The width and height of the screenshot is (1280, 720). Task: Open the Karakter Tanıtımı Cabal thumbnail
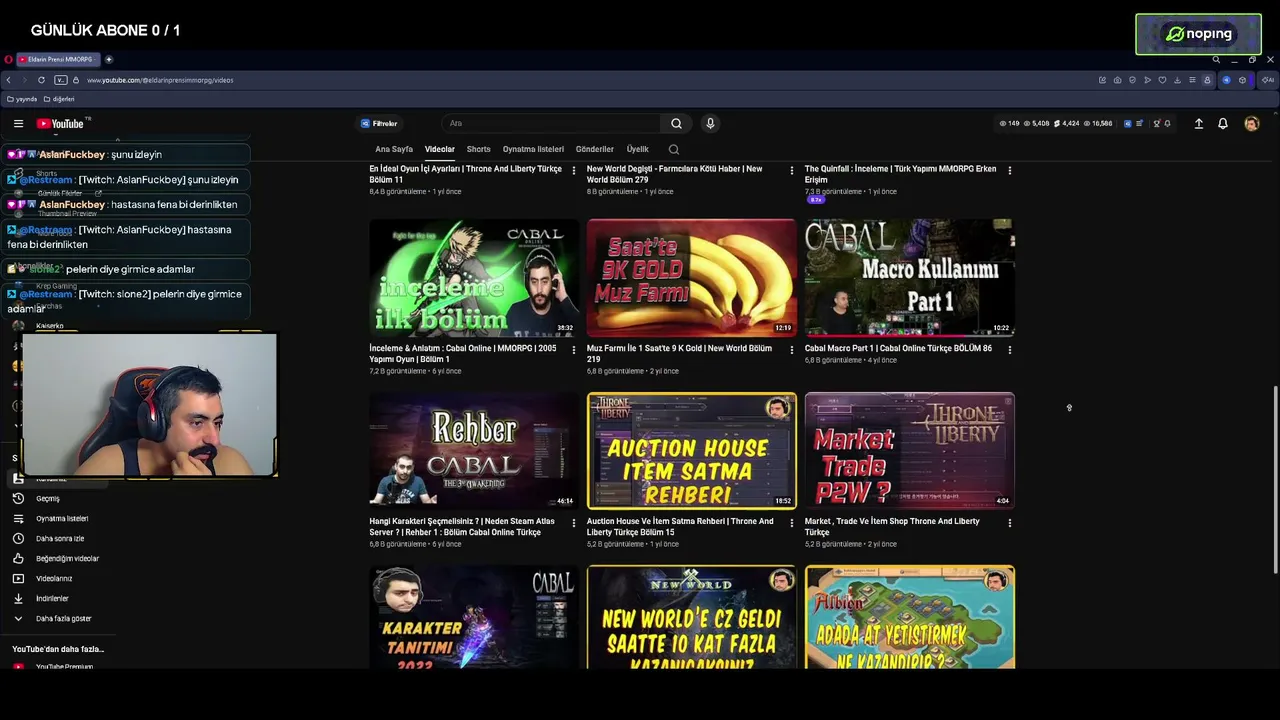474,617
